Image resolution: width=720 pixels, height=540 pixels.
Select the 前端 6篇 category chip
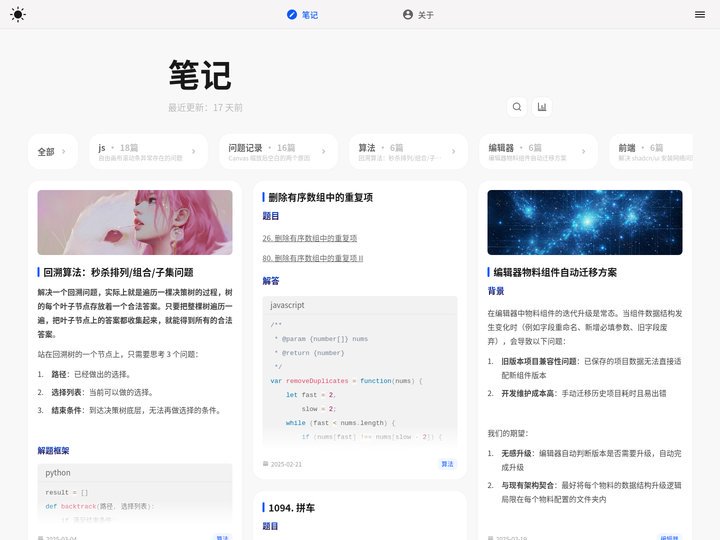tap(651, 152)
